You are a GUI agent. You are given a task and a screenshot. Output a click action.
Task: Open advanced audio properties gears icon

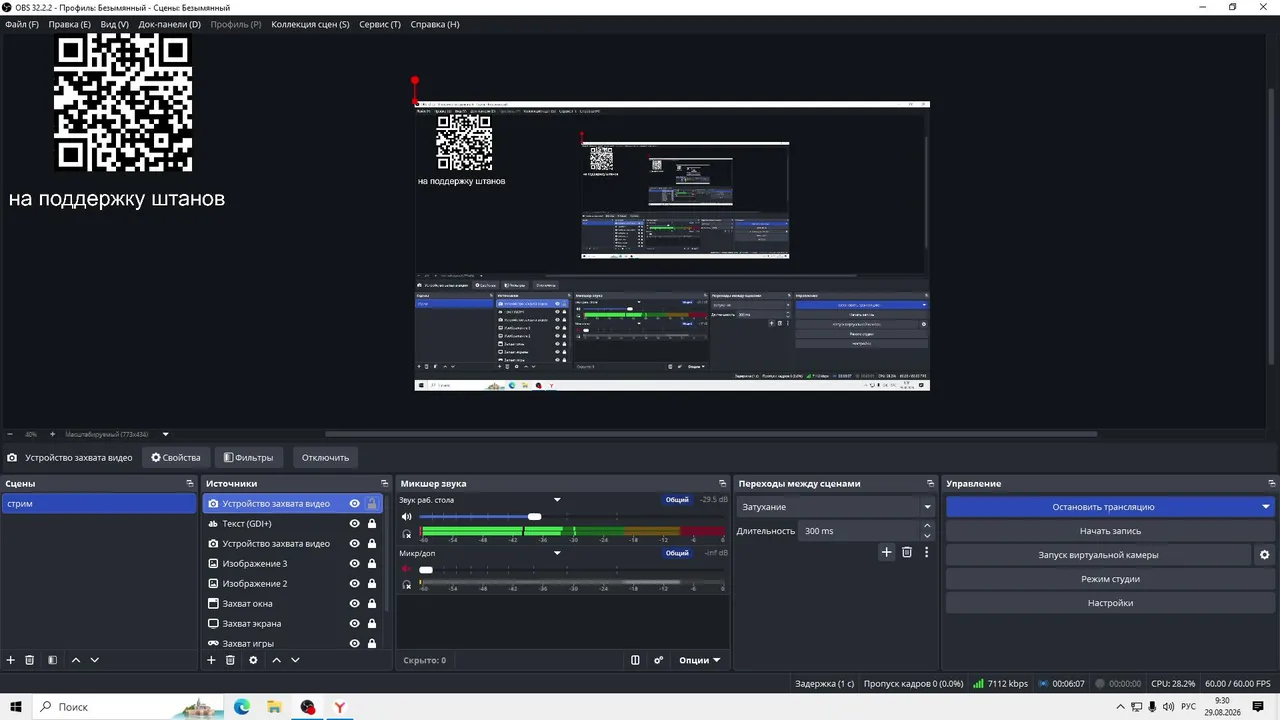point(659,660)
